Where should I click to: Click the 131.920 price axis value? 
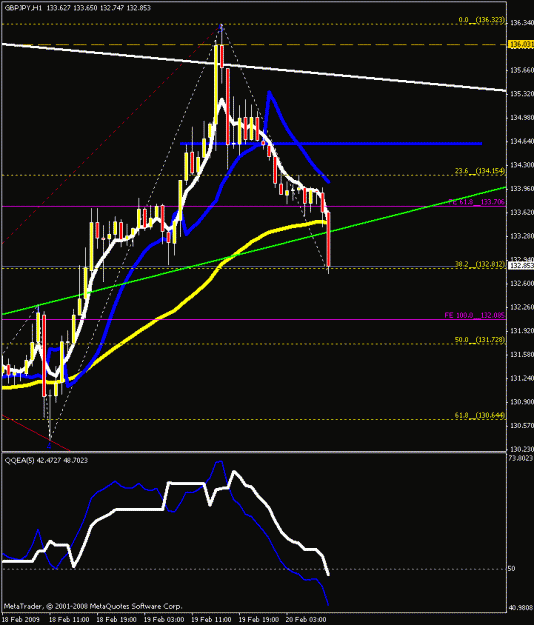click(x=521, y=331)
